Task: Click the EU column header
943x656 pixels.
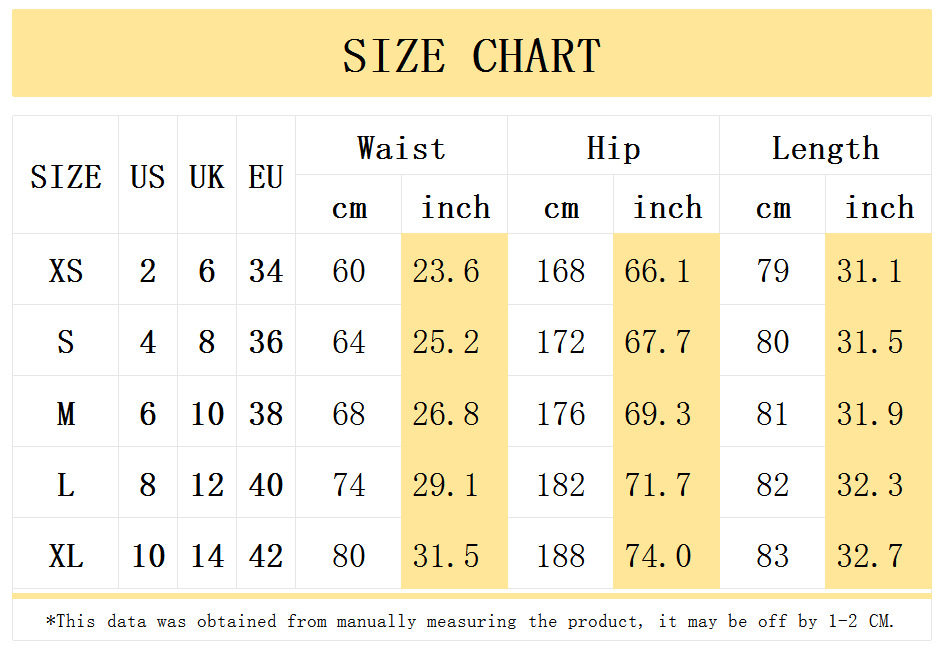Action: pos(266,175)
